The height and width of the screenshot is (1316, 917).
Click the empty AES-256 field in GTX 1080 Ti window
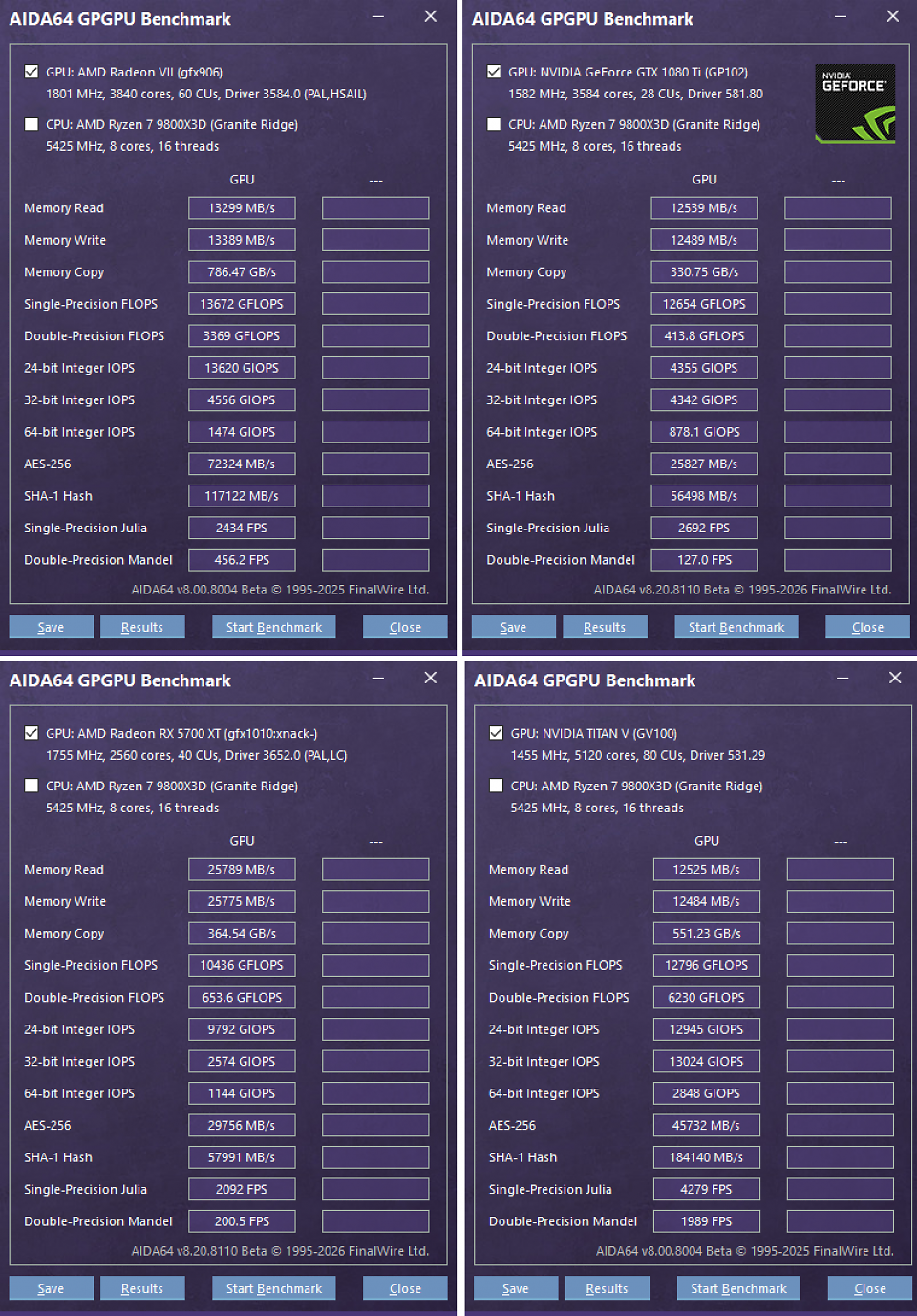coord(838,464)
